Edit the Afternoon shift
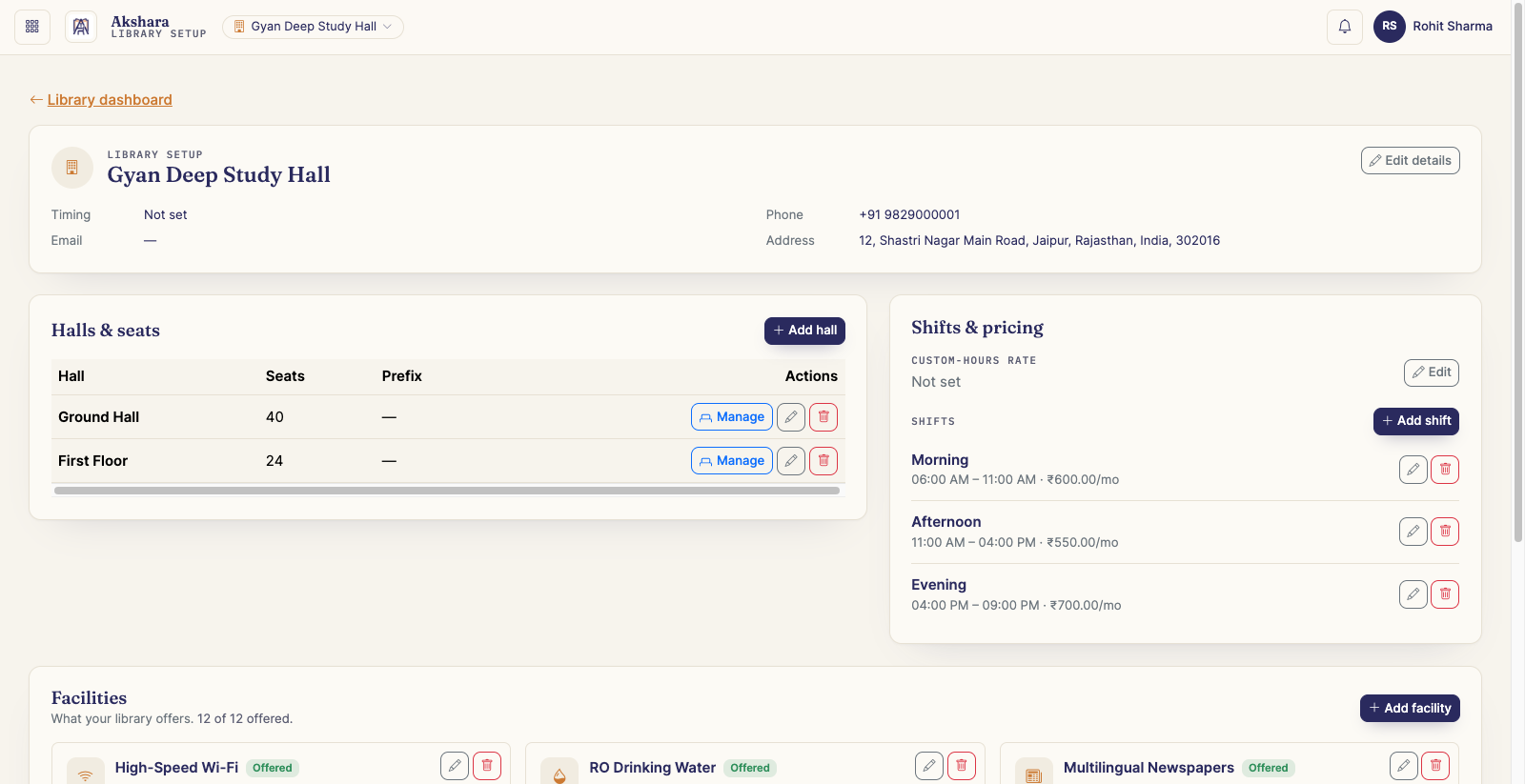This screenshot has height=784, width=1525. 1413,532
